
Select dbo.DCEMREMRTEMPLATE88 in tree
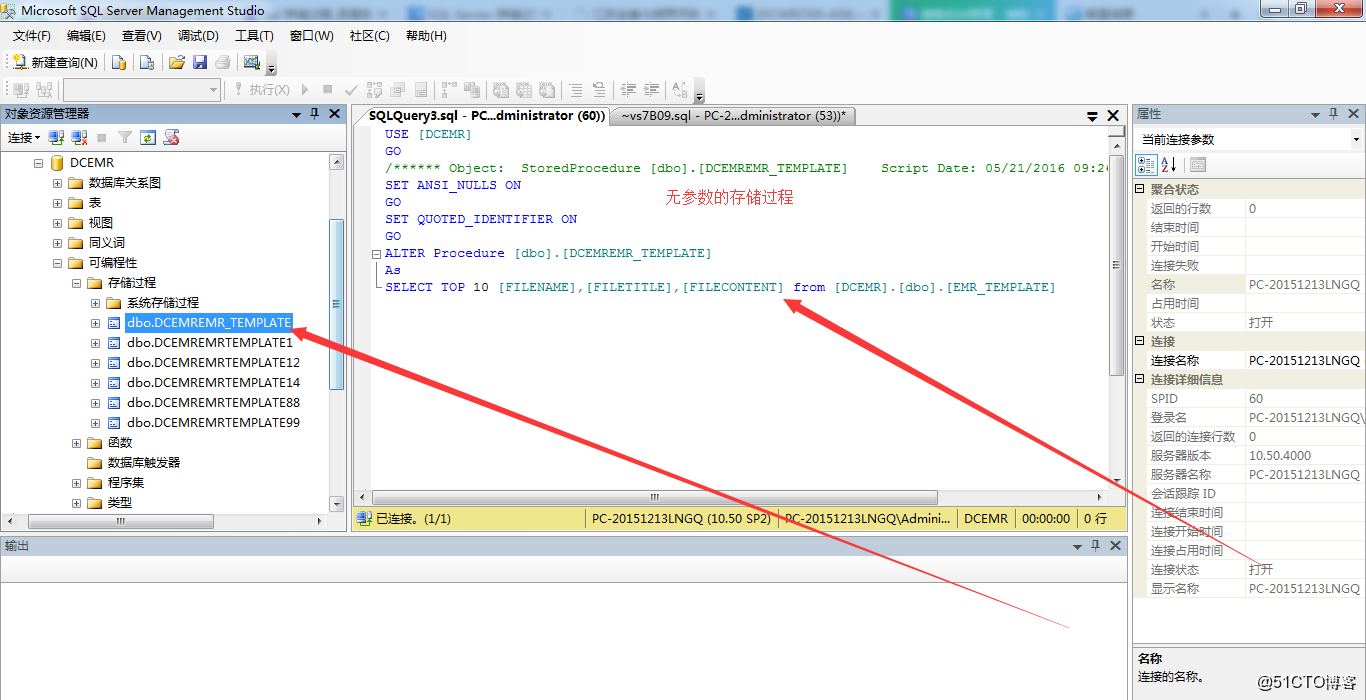click(x=213, y=403)
